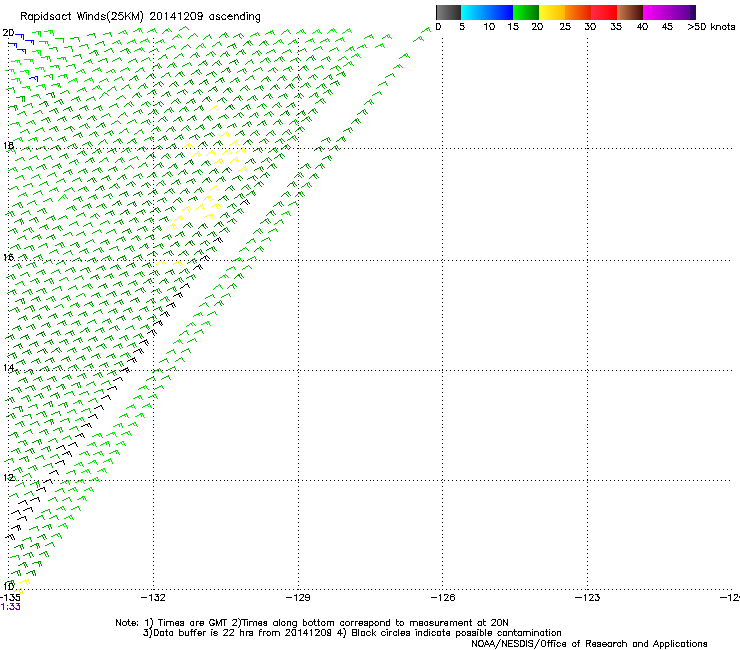Click the '>50 knots' legend label

(x=711, y=27)
